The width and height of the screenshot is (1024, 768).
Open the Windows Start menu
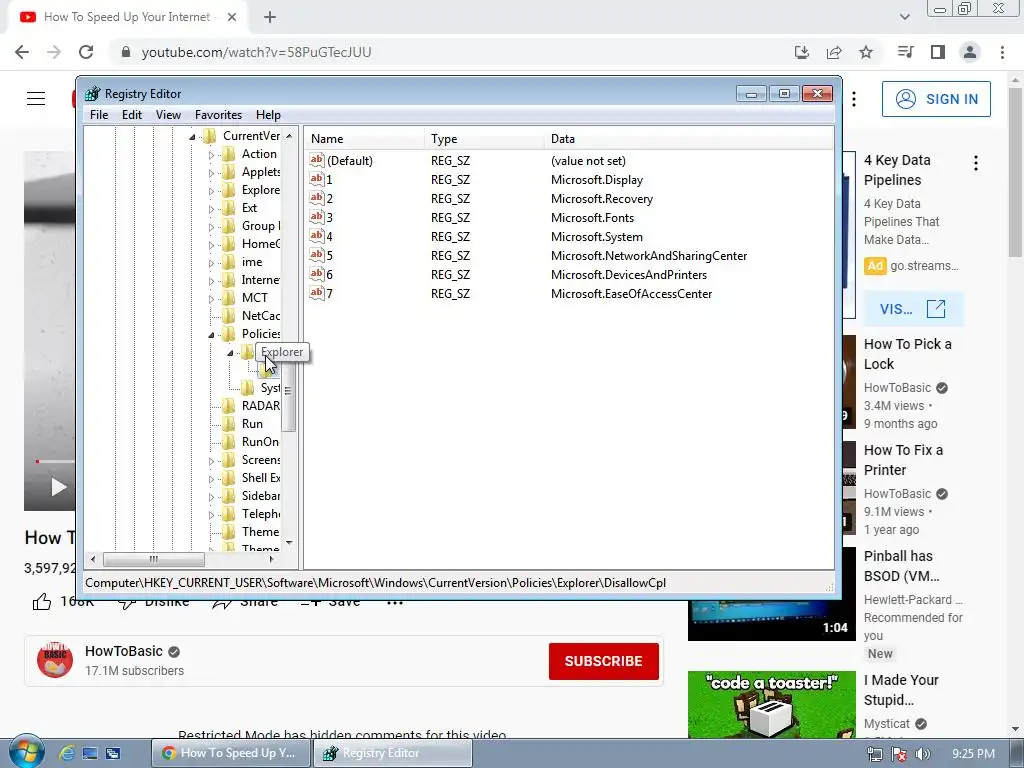pos(27,752)
